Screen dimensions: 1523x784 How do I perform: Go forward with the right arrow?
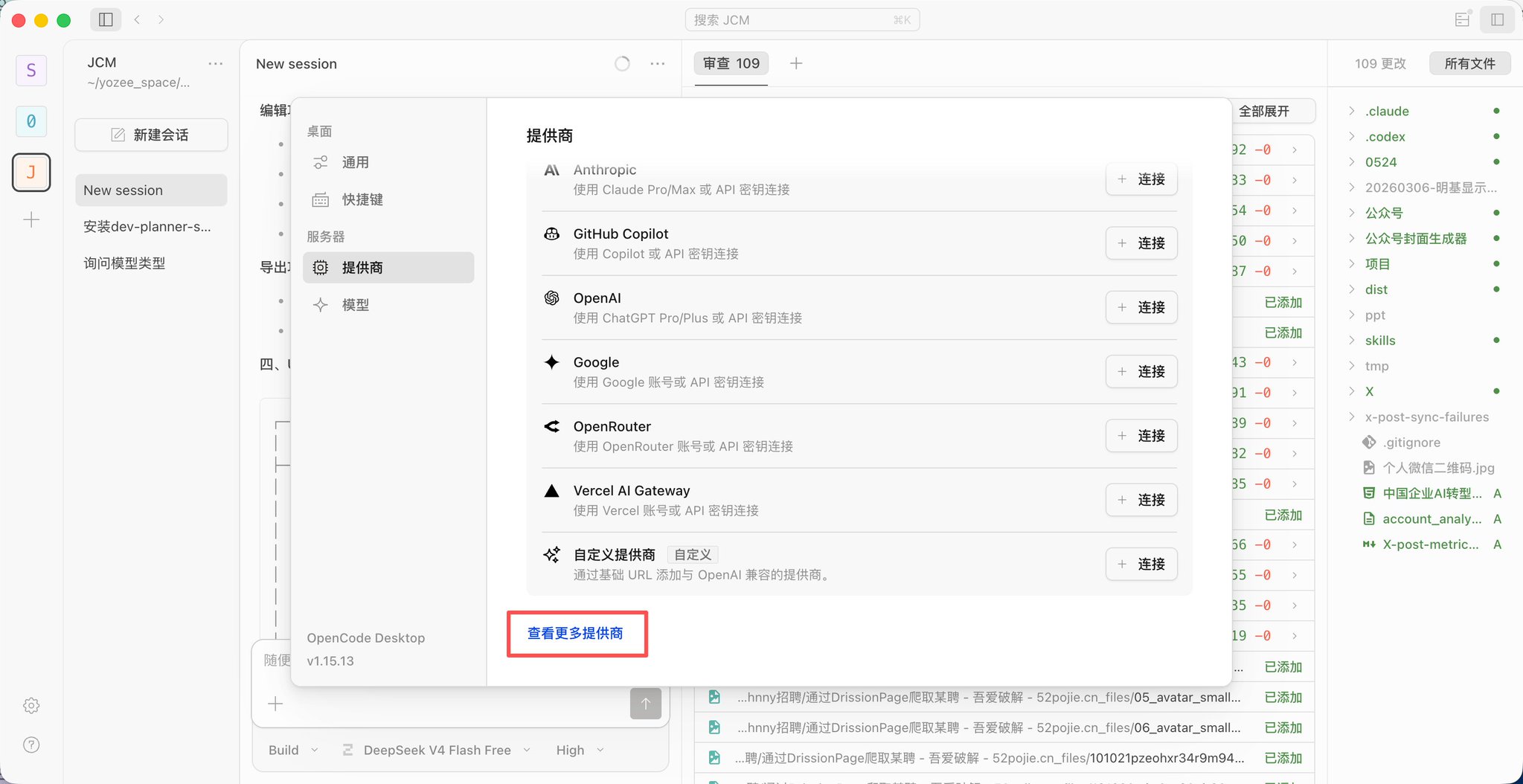point(161,20)
